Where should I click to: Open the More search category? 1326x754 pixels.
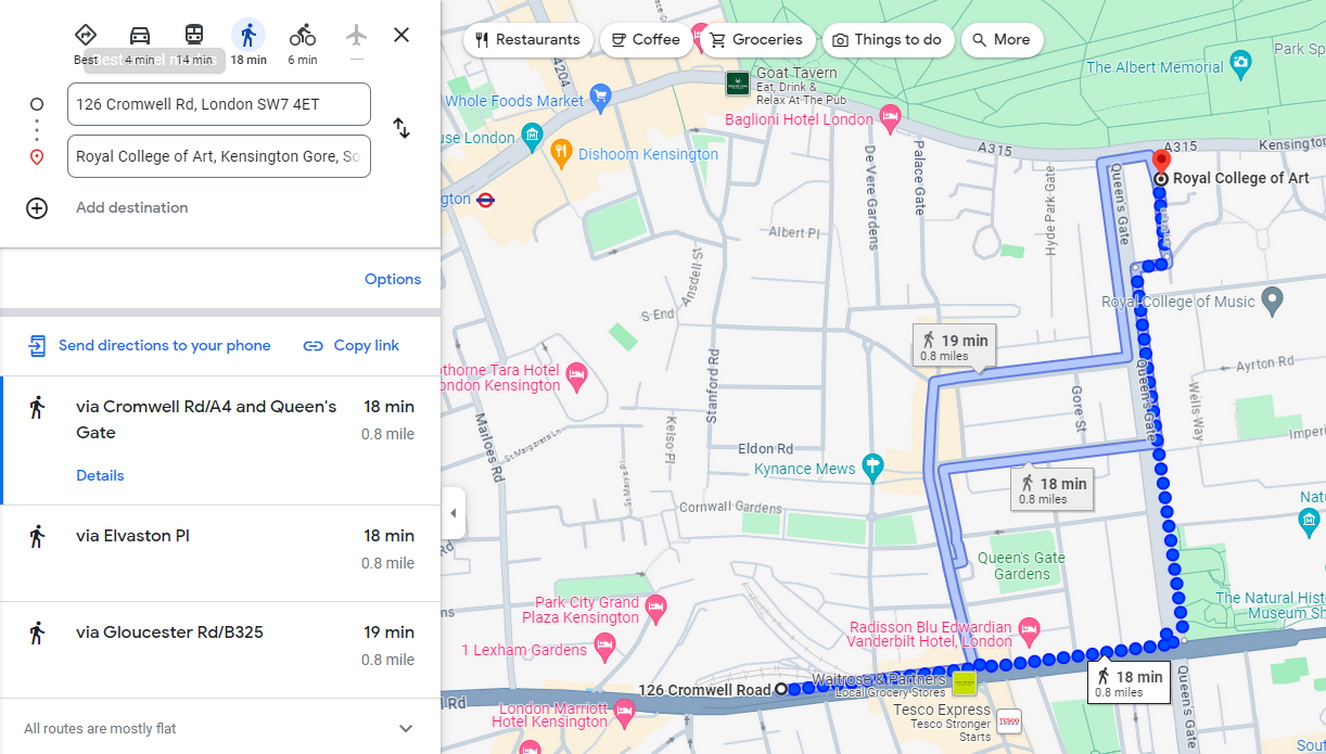[1002, 40]
